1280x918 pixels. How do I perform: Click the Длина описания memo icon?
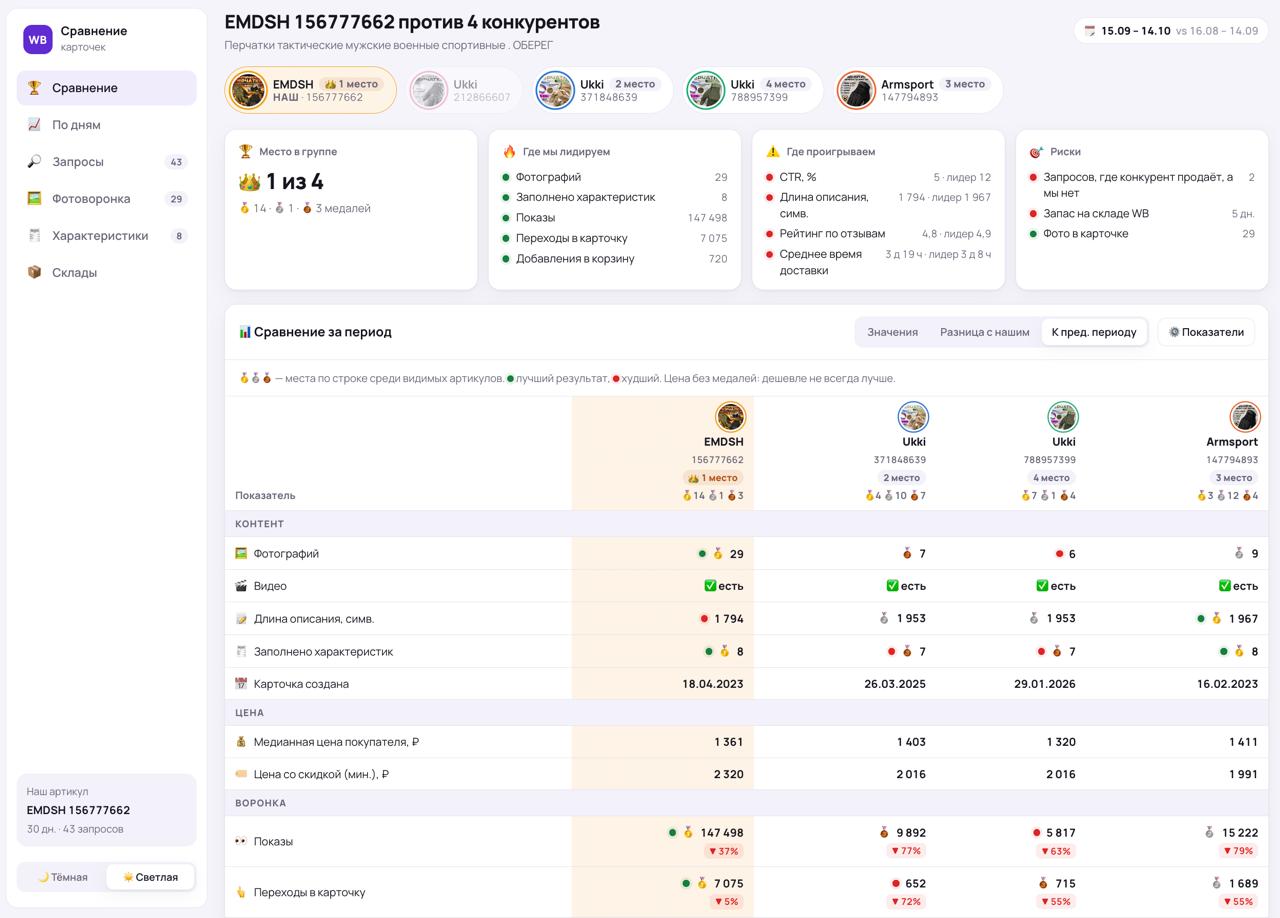click(x=241, y=619)
